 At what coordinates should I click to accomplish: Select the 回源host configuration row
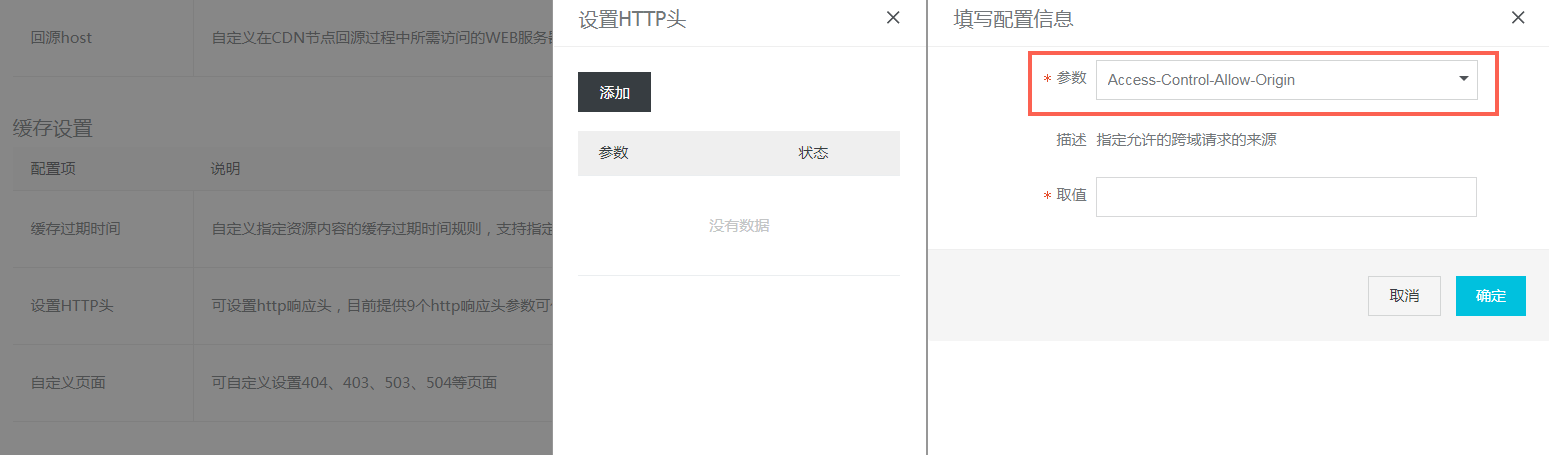(62, 38)
